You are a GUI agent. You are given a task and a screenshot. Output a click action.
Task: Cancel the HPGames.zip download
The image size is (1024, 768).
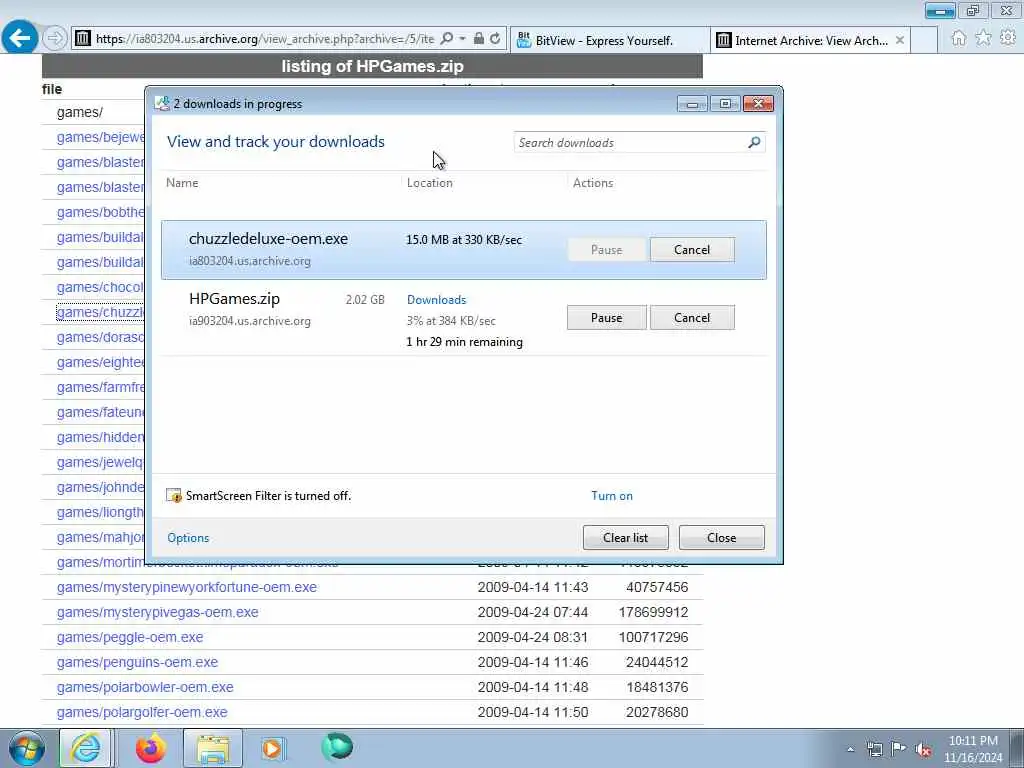coord(692,317)
